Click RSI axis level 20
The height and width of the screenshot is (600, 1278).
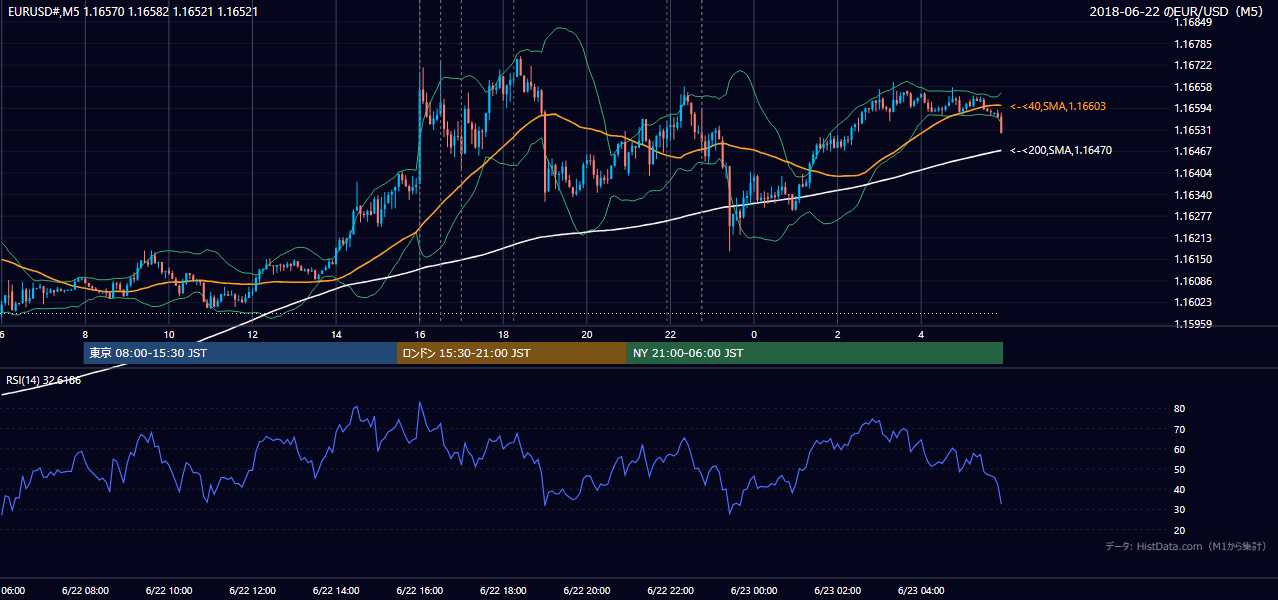click(1180, 530)
